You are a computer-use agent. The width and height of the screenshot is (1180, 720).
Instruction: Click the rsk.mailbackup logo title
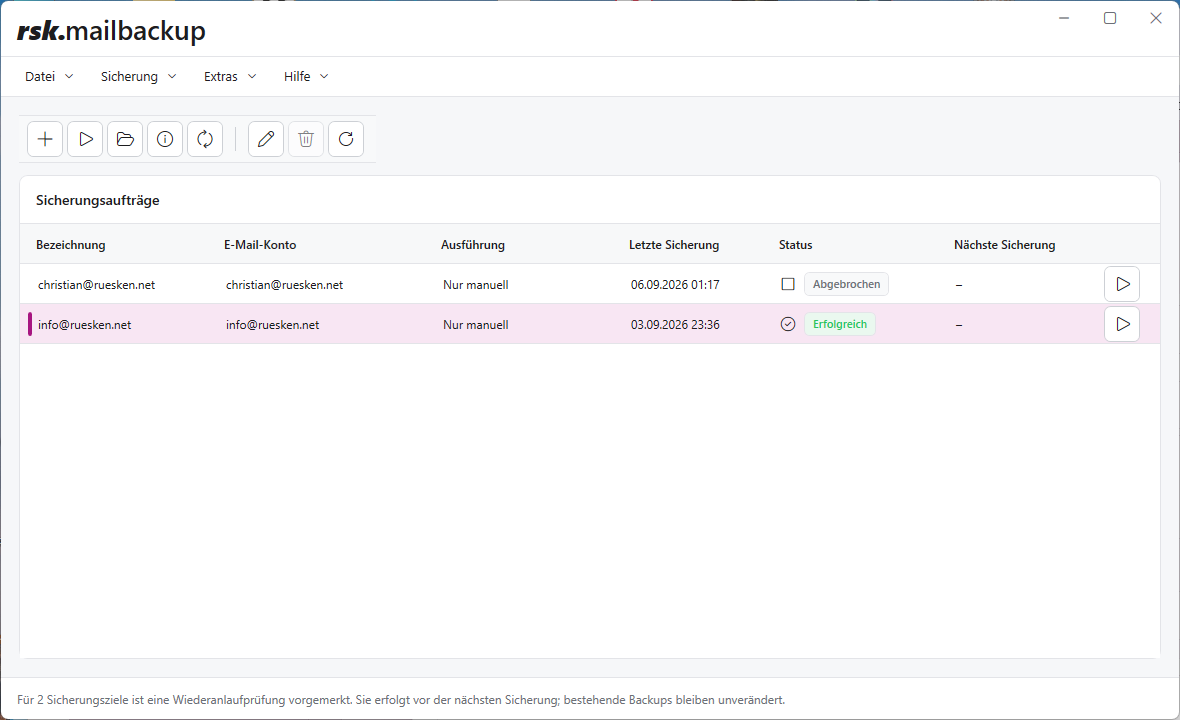[111, 31]
